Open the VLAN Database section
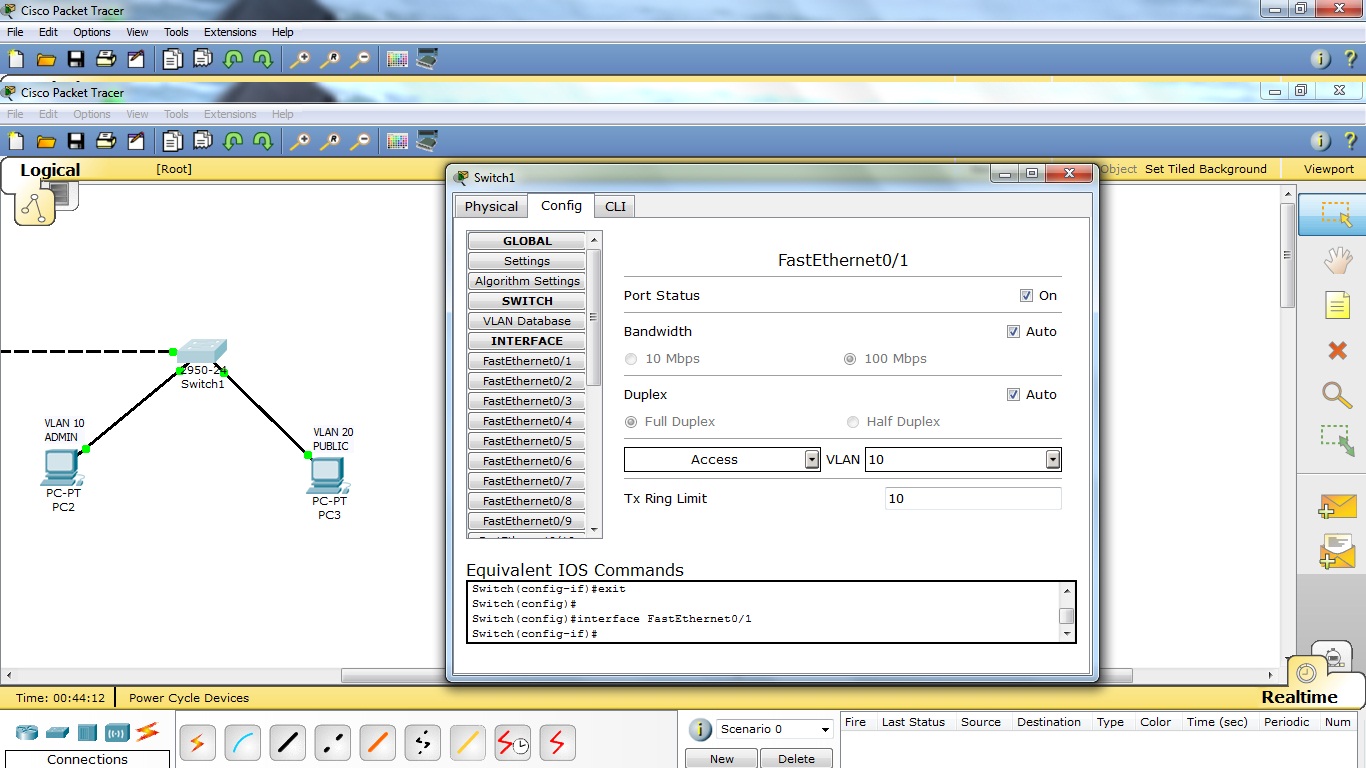The image size is (1366, 768). [x=527, y=321]
